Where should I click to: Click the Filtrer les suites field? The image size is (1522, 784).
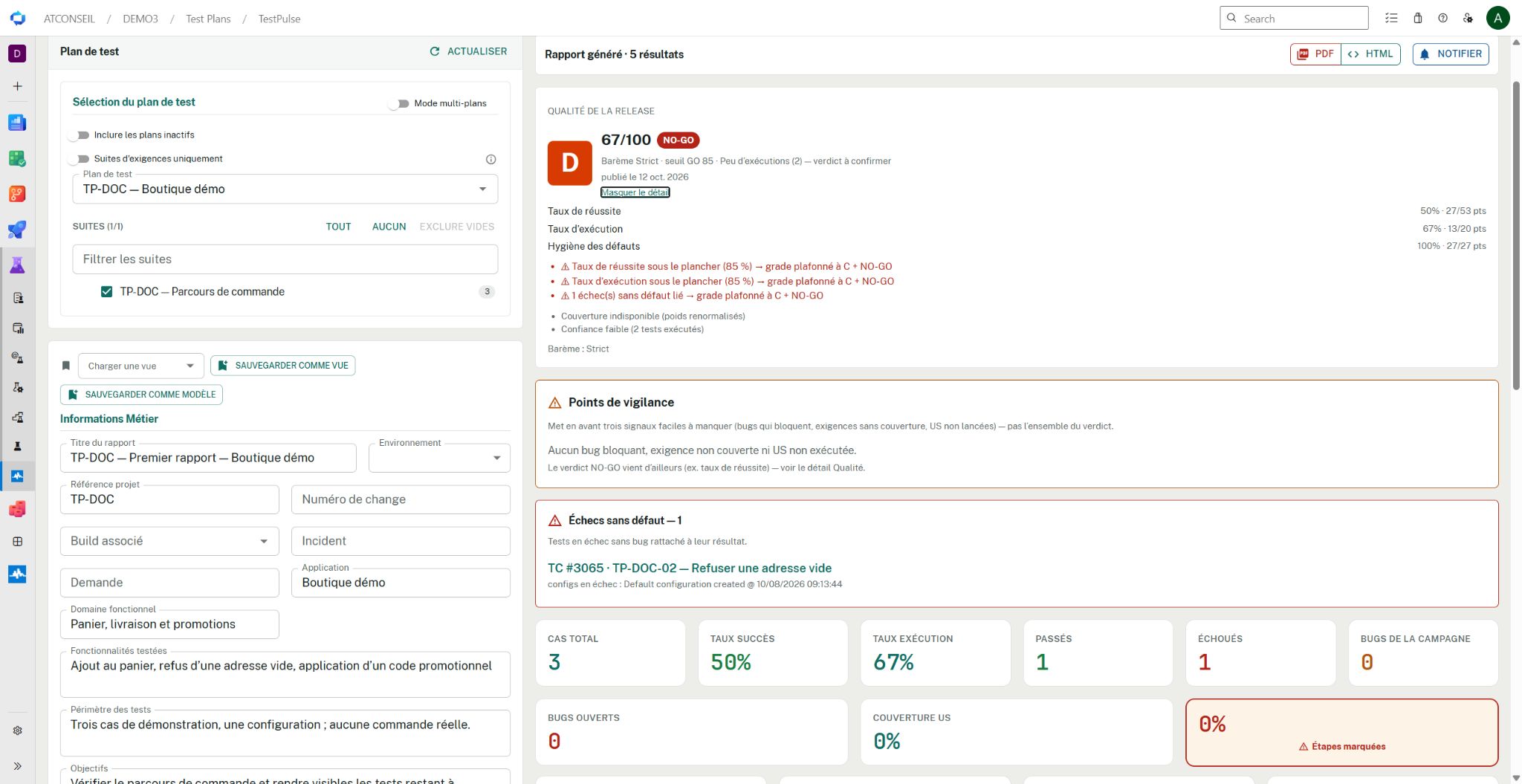click(x=285, y=259)
